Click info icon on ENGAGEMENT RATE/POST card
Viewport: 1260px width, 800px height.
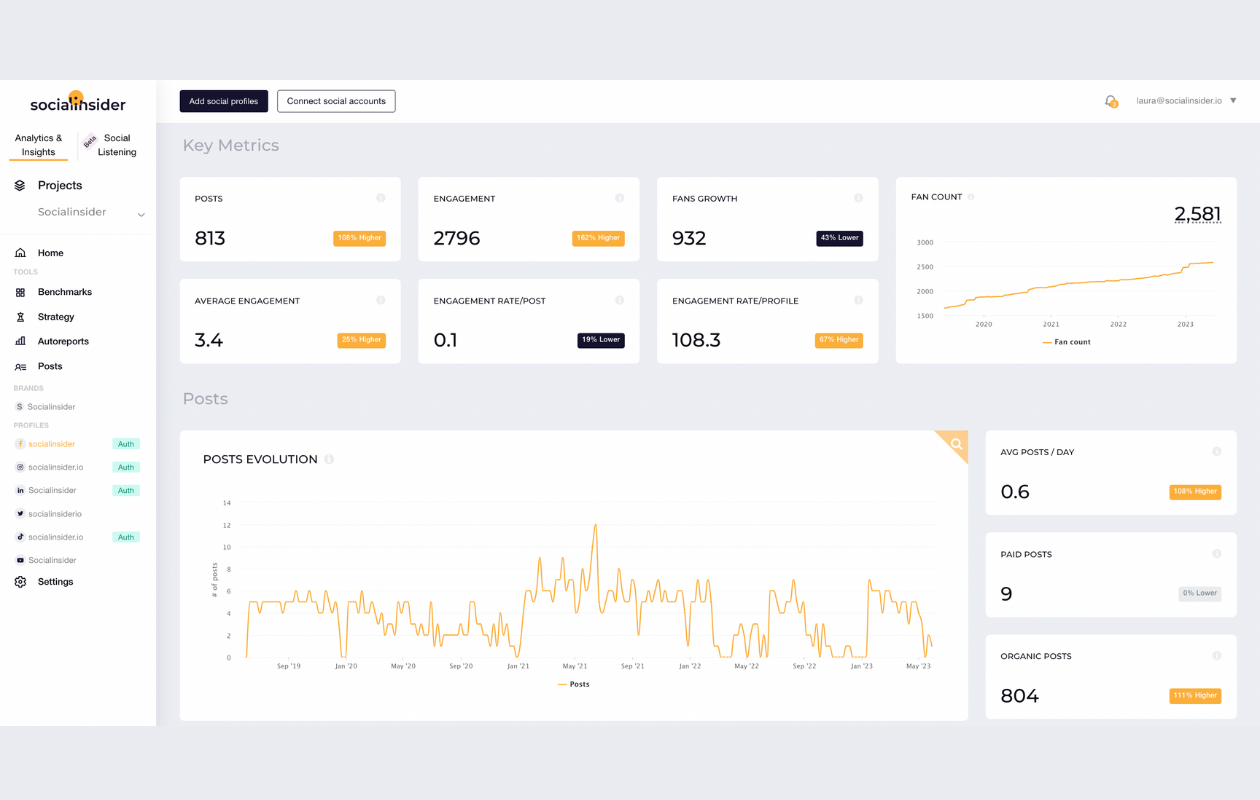(x=619, y=300)
